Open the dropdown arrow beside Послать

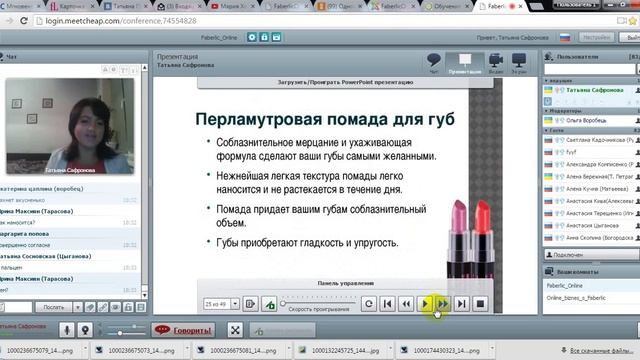tap(78, 307)
